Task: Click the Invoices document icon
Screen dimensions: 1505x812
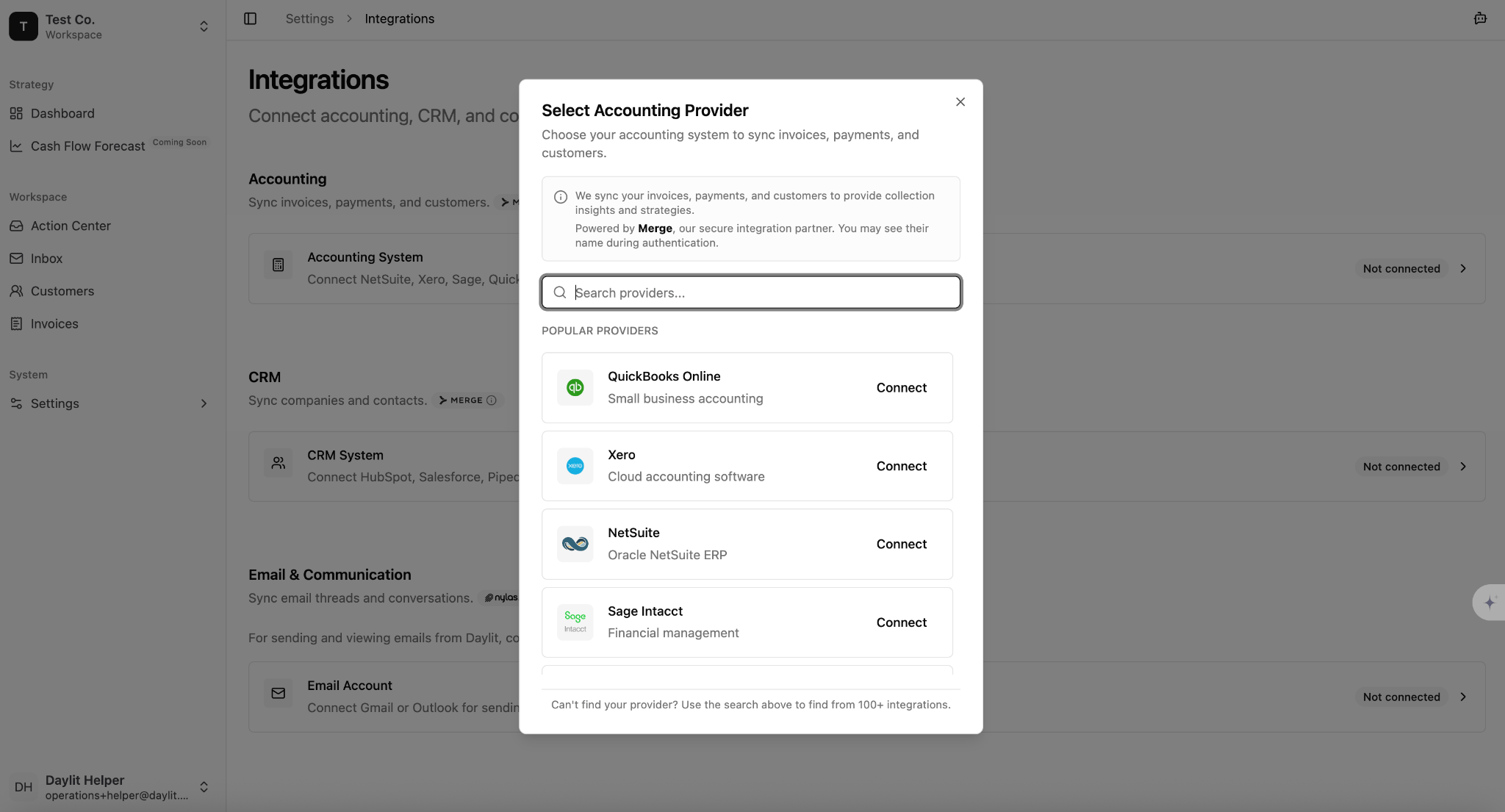Action: [x=16, y=324]
